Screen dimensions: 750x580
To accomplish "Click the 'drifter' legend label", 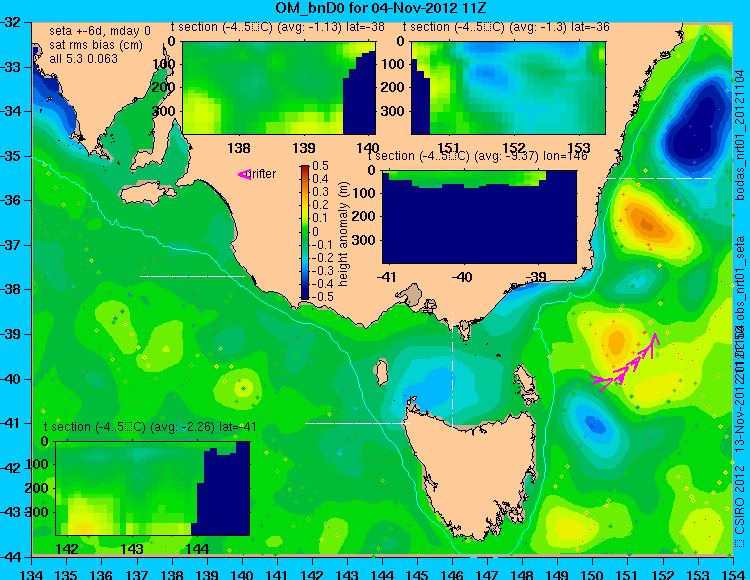I will [263, 174].
